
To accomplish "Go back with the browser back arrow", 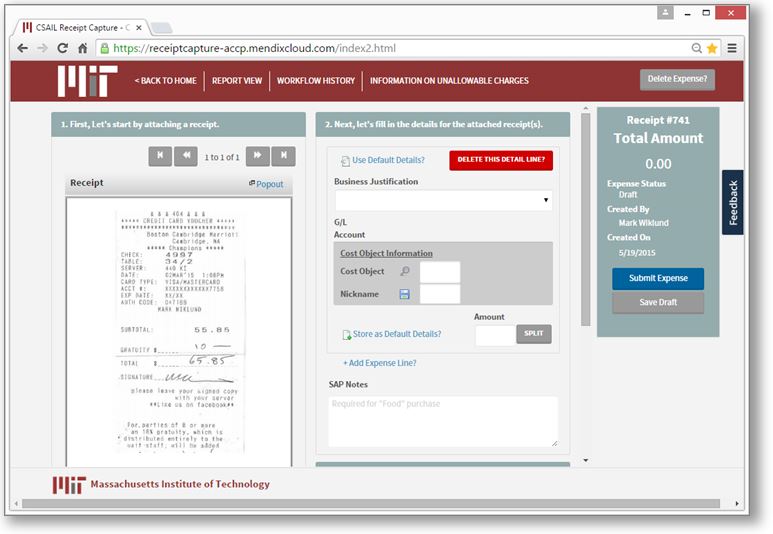I will [22, 48].
